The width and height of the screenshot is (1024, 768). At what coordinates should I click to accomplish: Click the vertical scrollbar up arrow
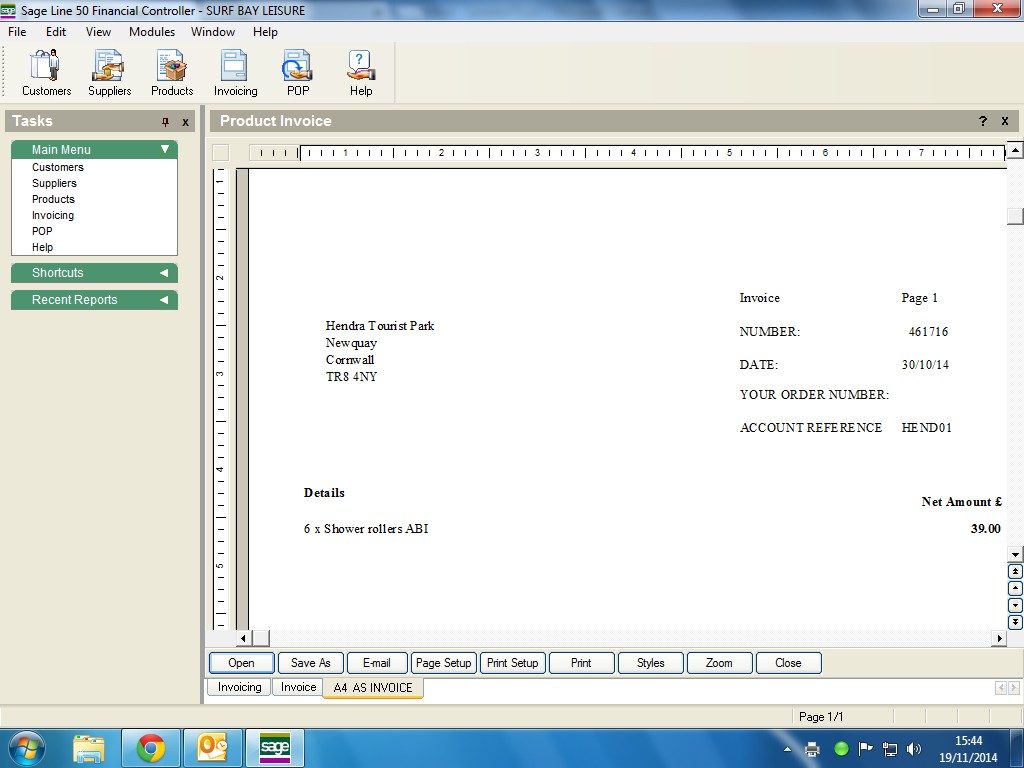[x=1015, y=150]
